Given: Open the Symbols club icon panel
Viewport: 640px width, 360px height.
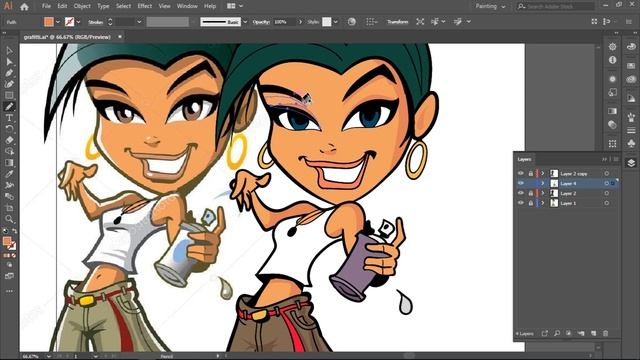Looking at the screenshot, I should 631,144.
